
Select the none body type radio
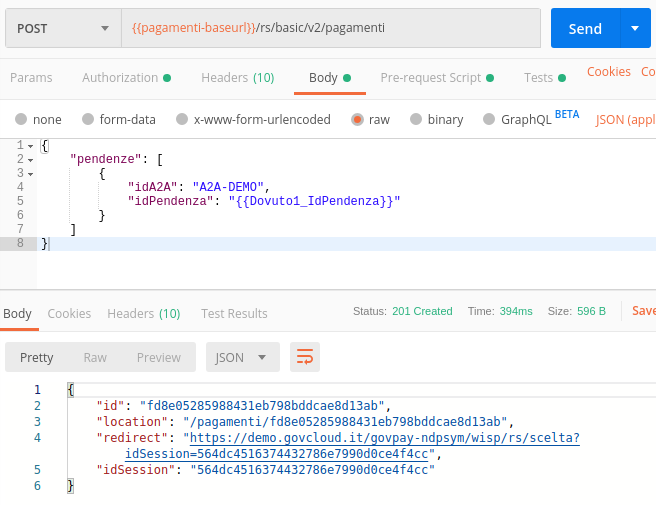click(x=21, y=119)
